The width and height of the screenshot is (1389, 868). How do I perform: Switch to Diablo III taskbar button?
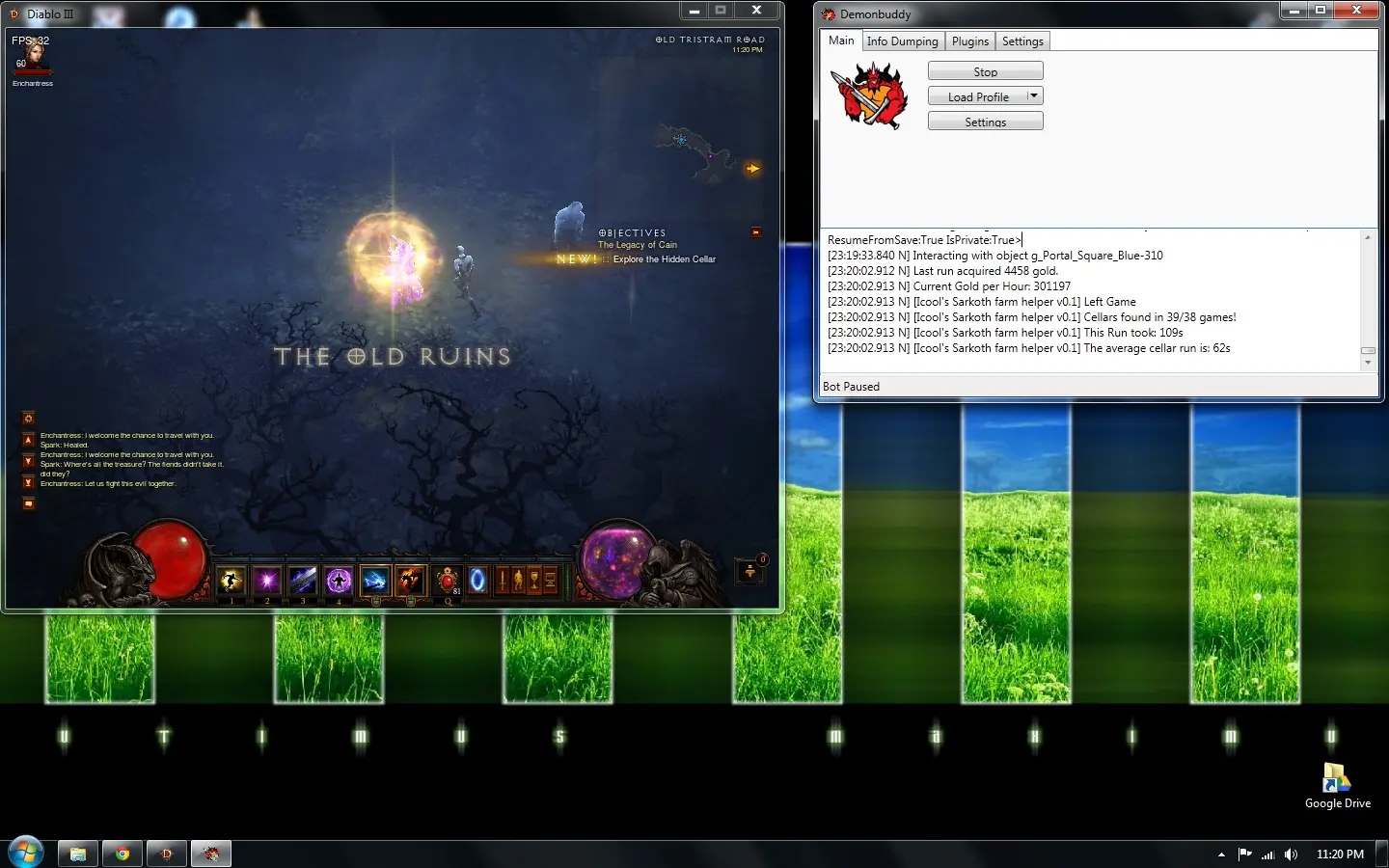tap(167, 854)
